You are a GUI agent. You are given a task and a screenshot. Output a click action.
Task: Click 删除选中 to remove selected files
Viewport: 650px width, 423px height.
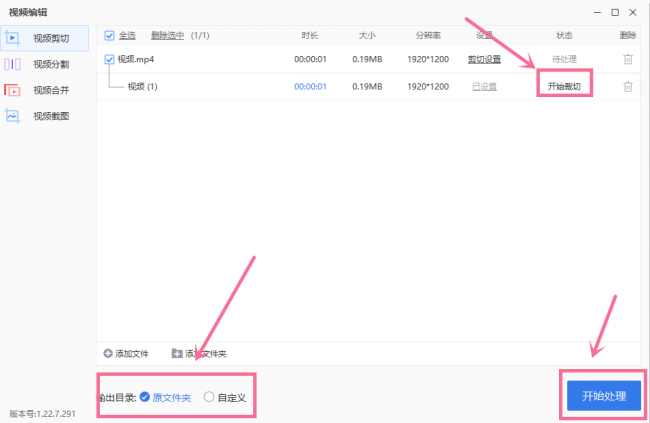coord(167,36)
